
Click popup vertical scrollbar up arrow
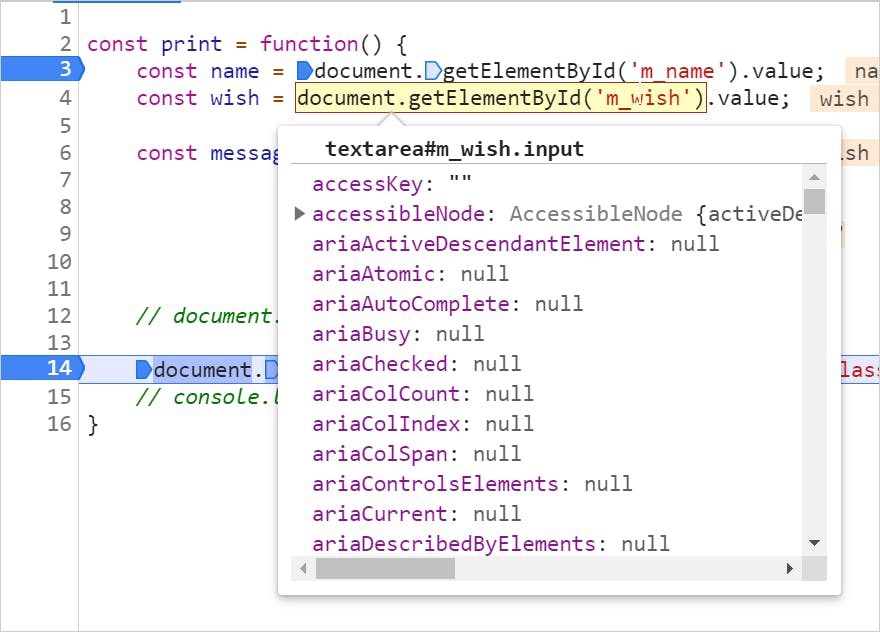pos(814,177)
